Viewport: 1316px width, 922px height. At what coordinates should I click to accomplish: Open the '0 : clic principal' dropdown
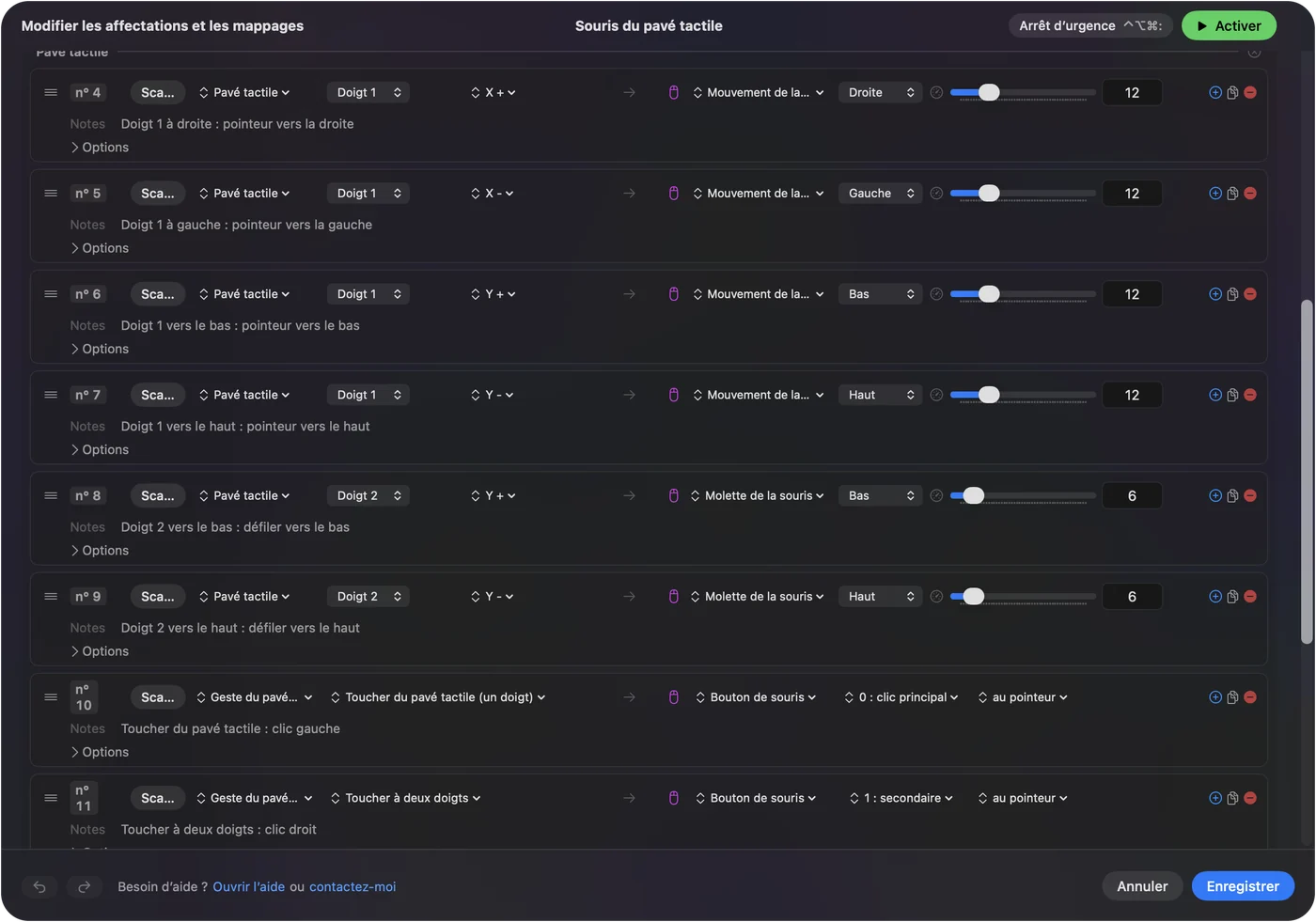pos(901,697)
